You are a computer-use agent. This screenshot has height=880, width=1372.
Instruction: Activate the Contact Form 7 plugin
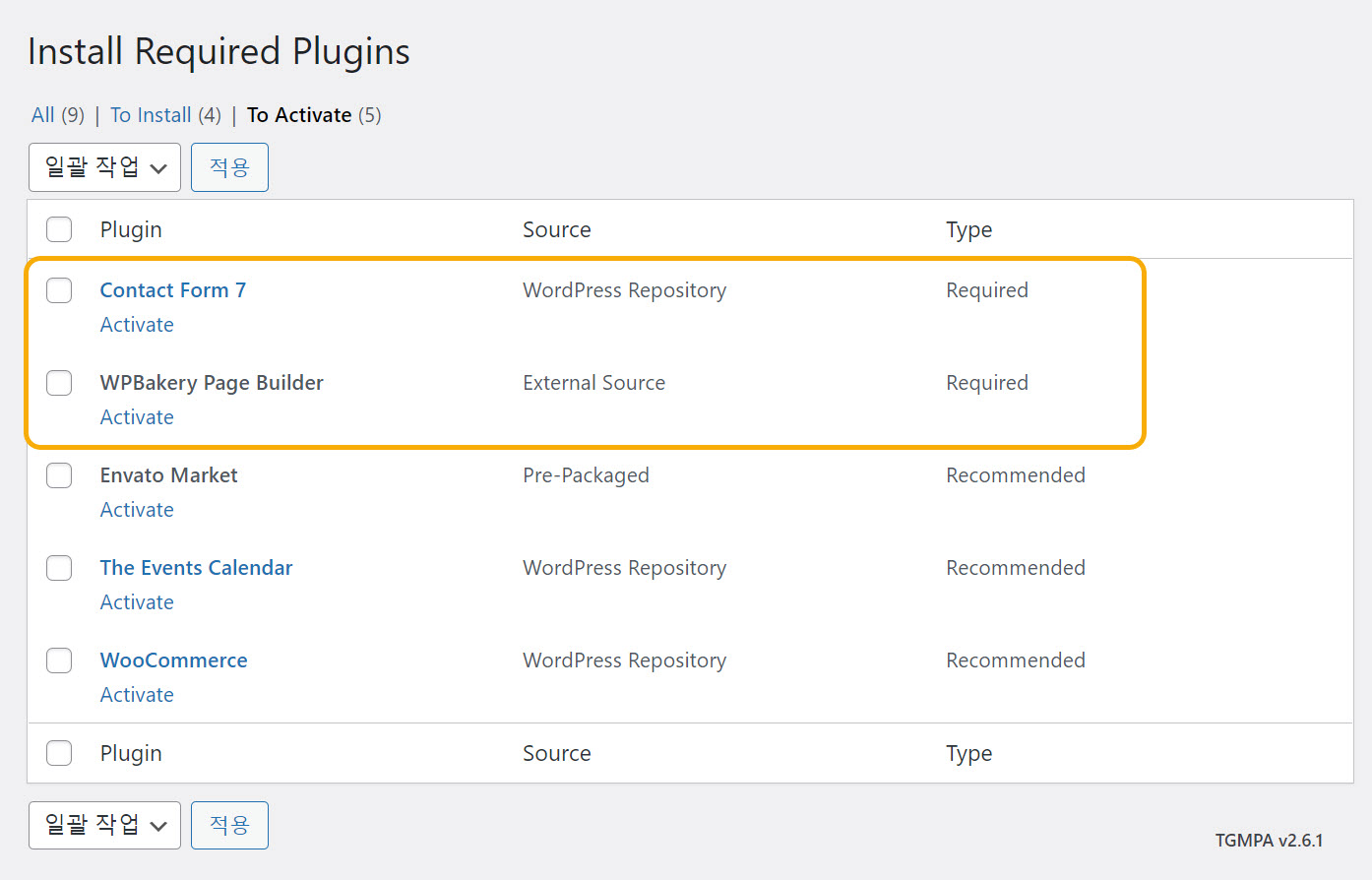pos(137,325)
